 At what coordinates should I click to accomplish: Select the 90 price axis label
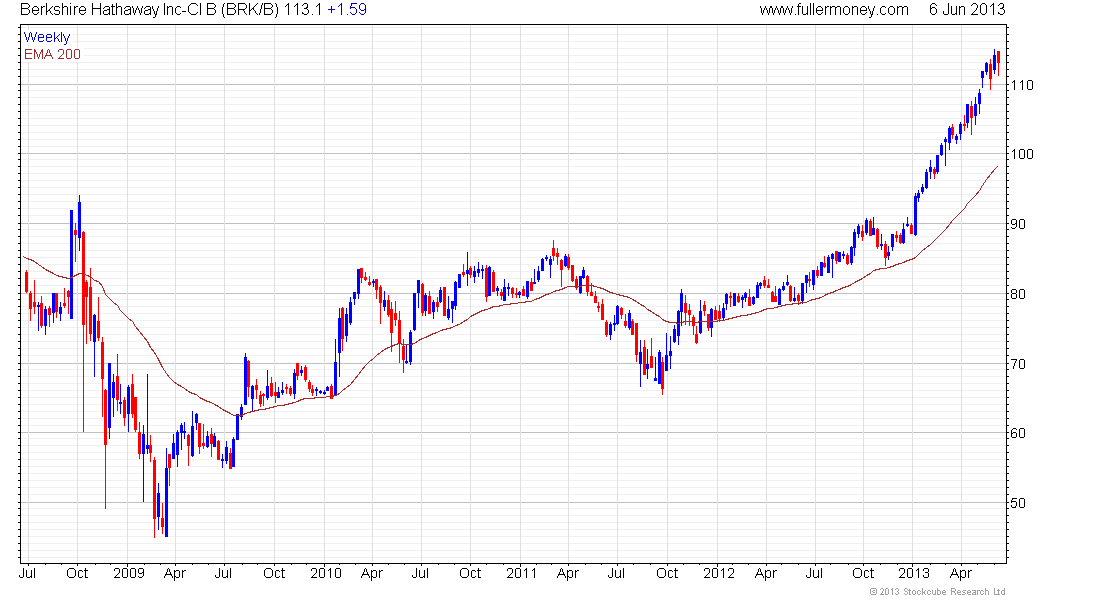1019,224
